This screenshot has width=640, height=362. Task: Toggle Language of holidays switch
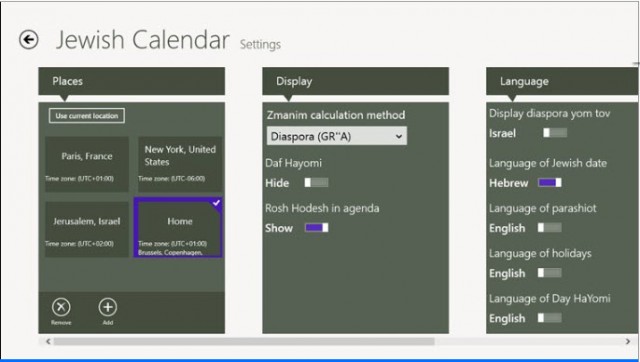[x=550, y=273]
